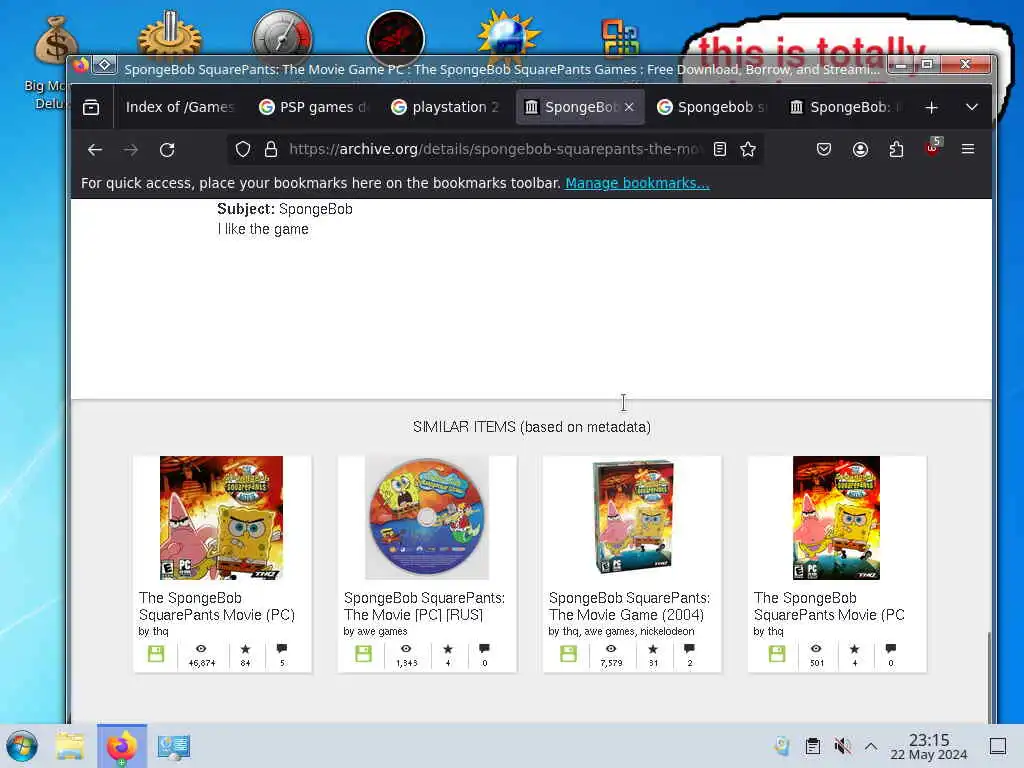The width and height of the screenshot is (1024, 768).
Task: Click the archive.org URL address field
Action: point(494,150)
